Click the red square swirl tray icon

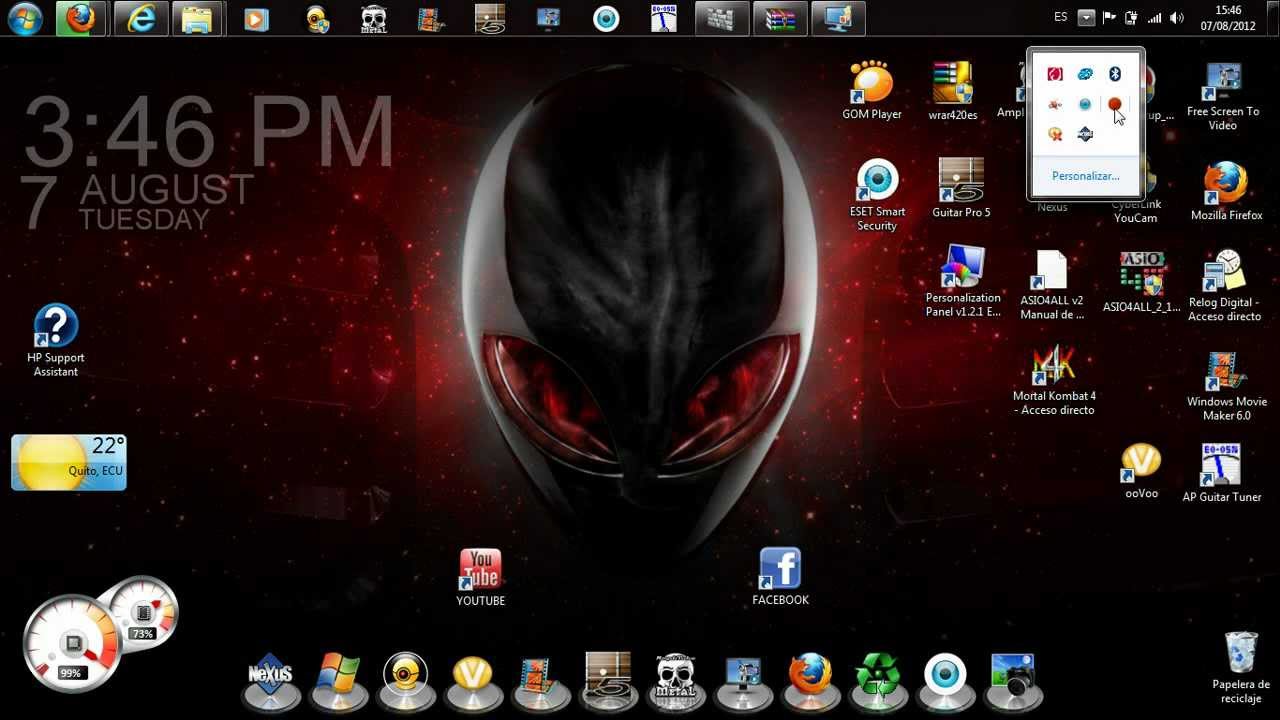tap(1055, 74)
